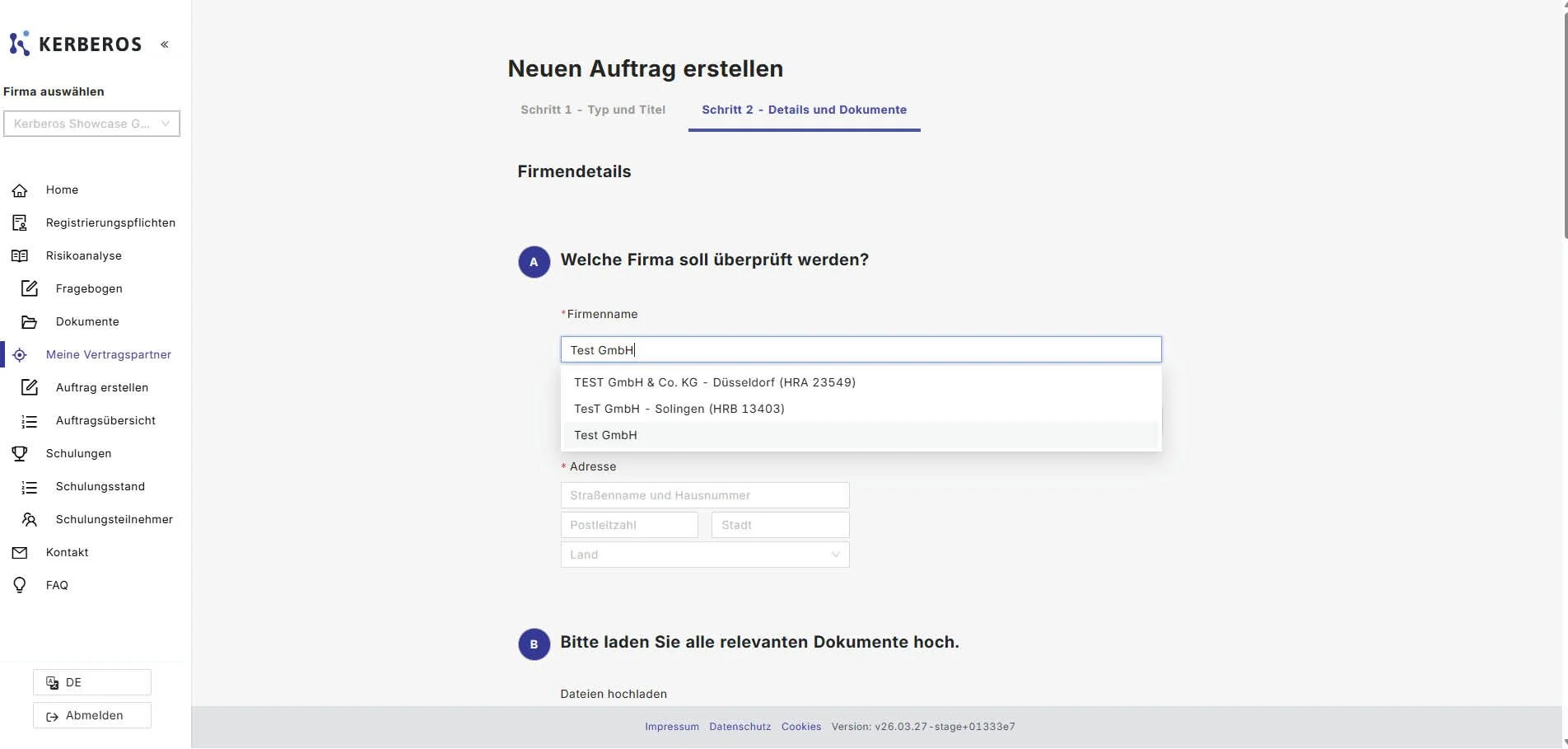The height and width of the screenshot is (749, 1568).
Task: Open the Registrierungspflichten menu entry
Action: click(110, 222)
